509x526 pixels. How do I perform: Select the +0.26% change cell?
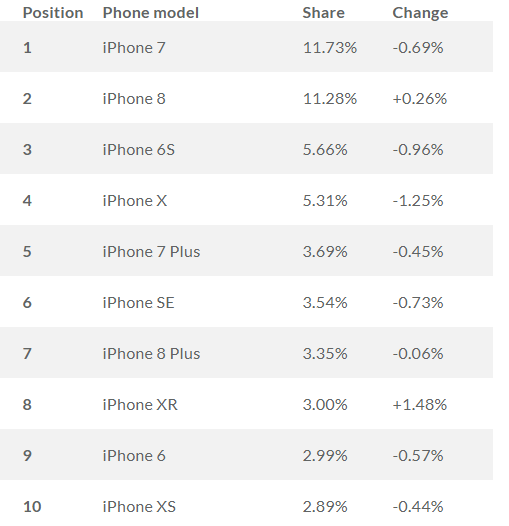[420, 99]
